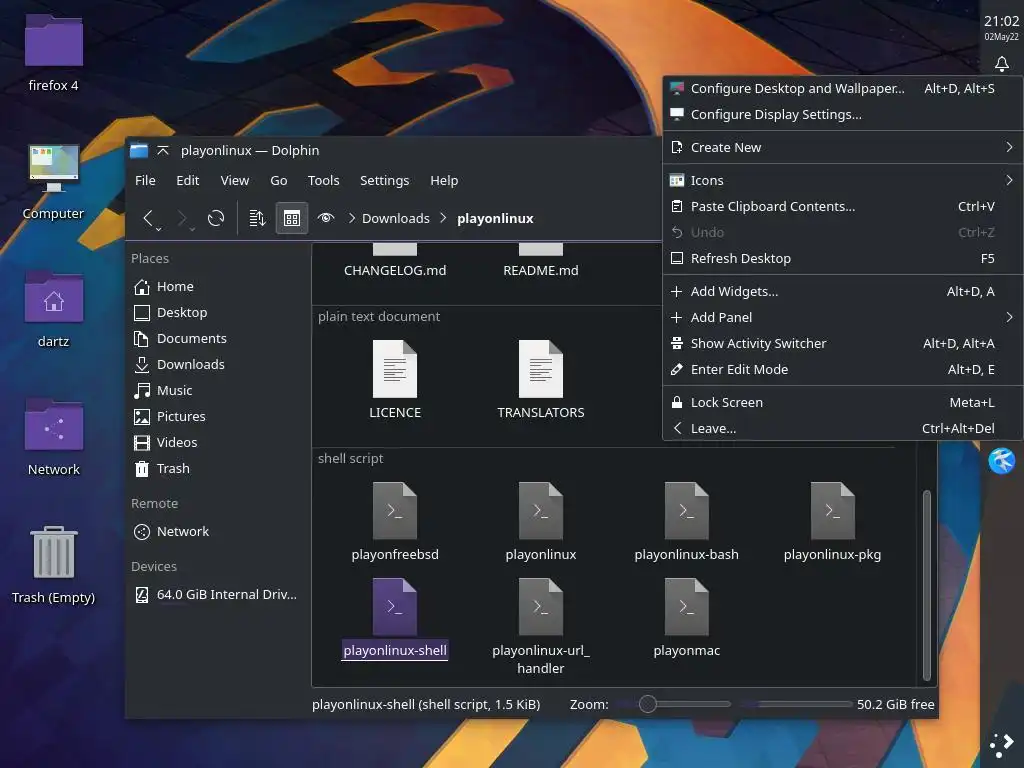This screenshot has height=768, width=1024.
Task: Choose Lock Screen in context menu
Action: coord(842,402)
